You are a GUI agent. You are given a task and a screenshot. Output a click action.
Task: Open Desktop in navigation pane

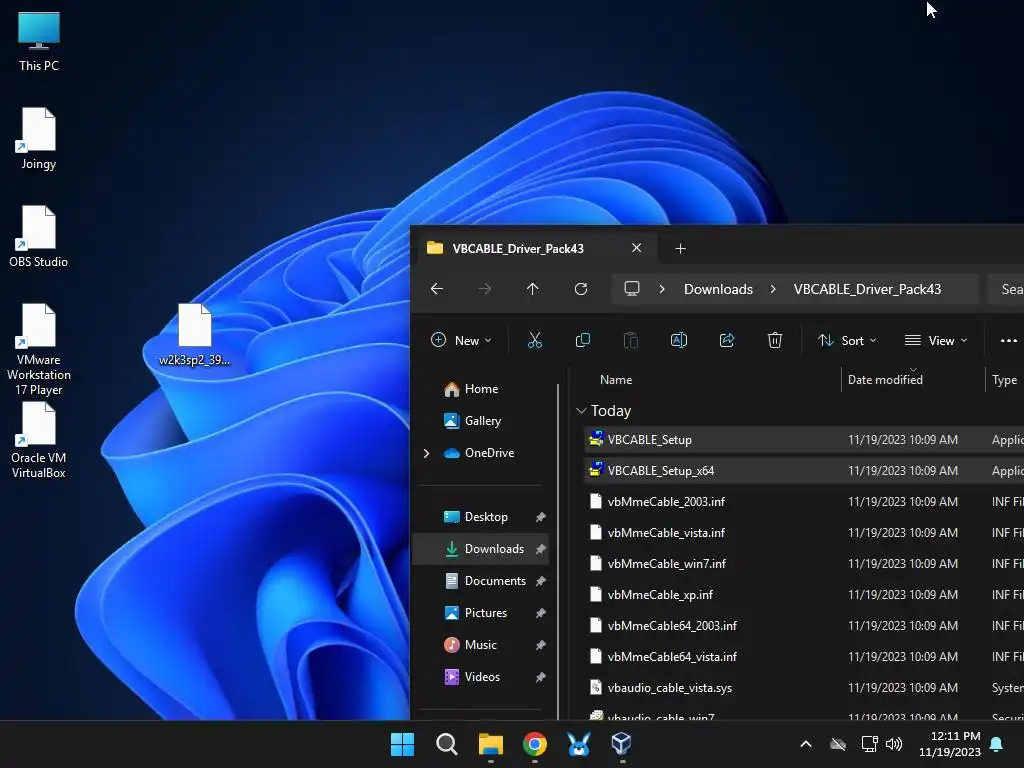tap(486, 517)
